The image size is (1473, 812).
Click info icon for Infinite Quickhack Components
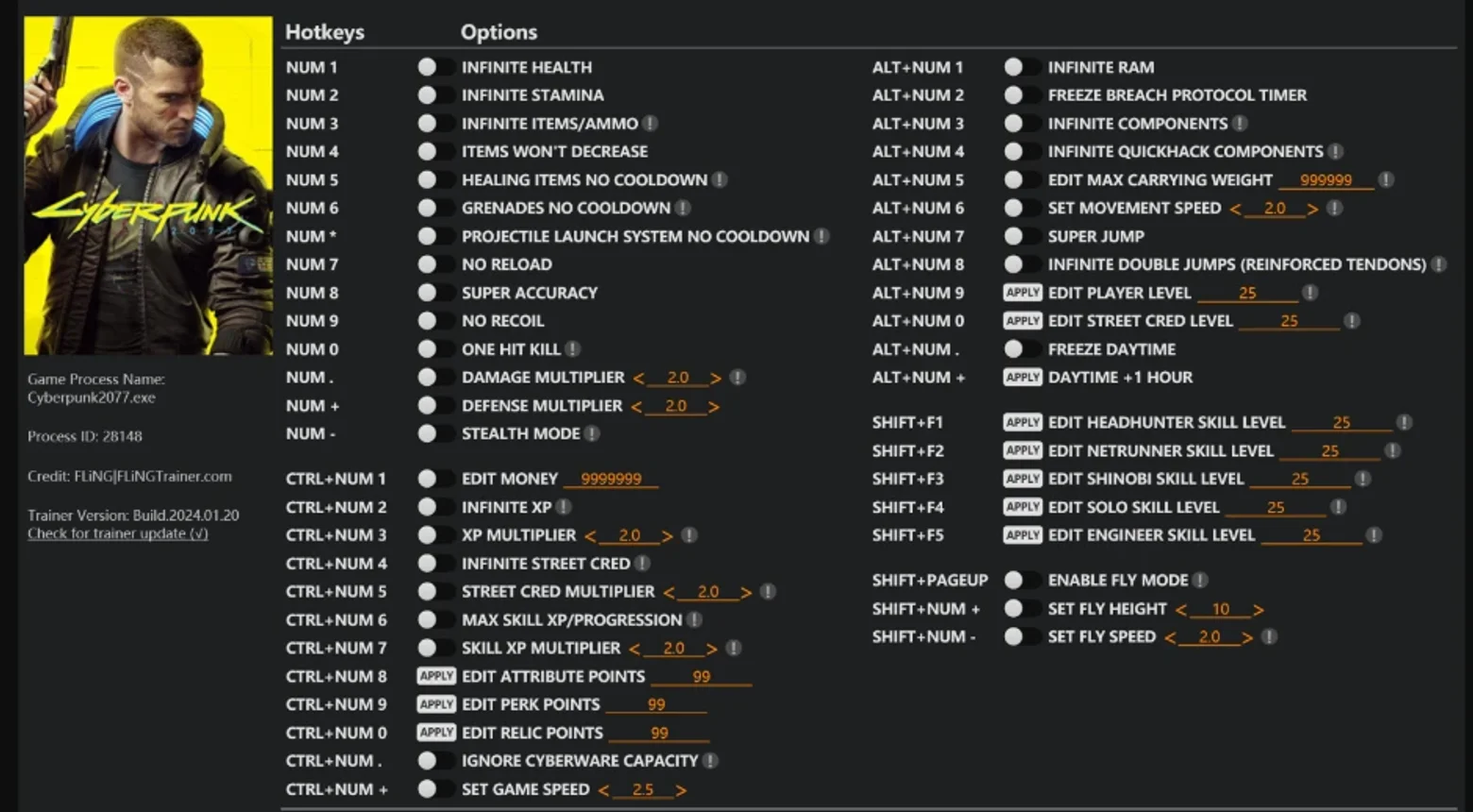pyautogui.click(x=1335, y=151)
